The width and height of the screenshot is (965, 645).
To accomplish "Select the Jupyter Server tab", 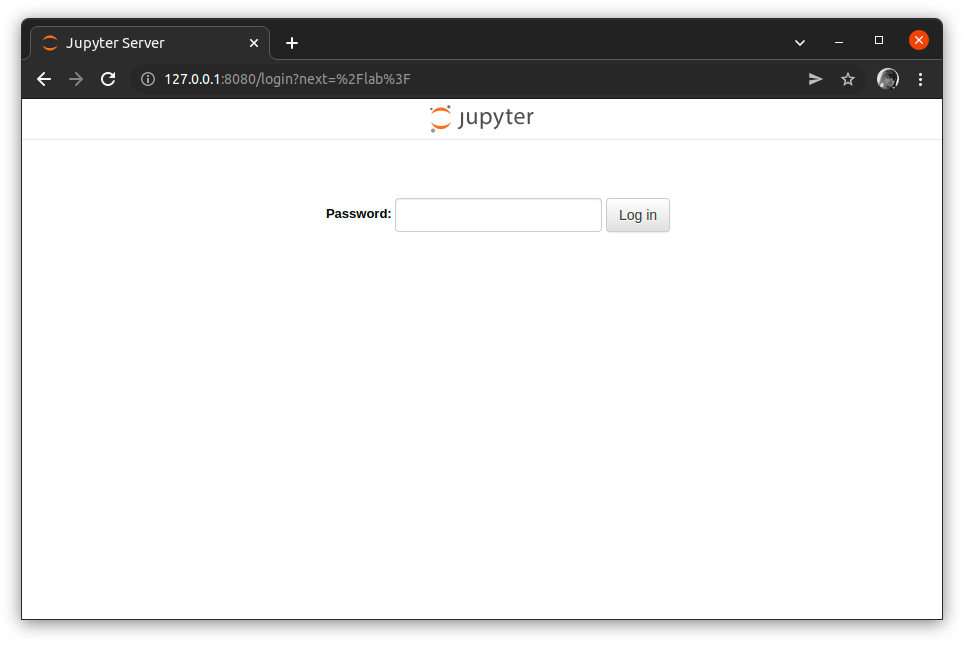I will [150, 43].
